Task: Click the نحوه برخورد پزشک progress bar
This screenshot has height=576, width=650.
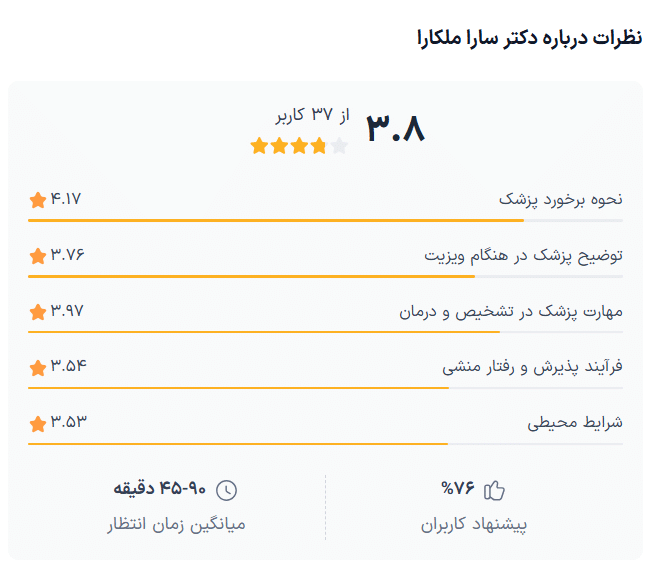Action: (x=325, y=220)
